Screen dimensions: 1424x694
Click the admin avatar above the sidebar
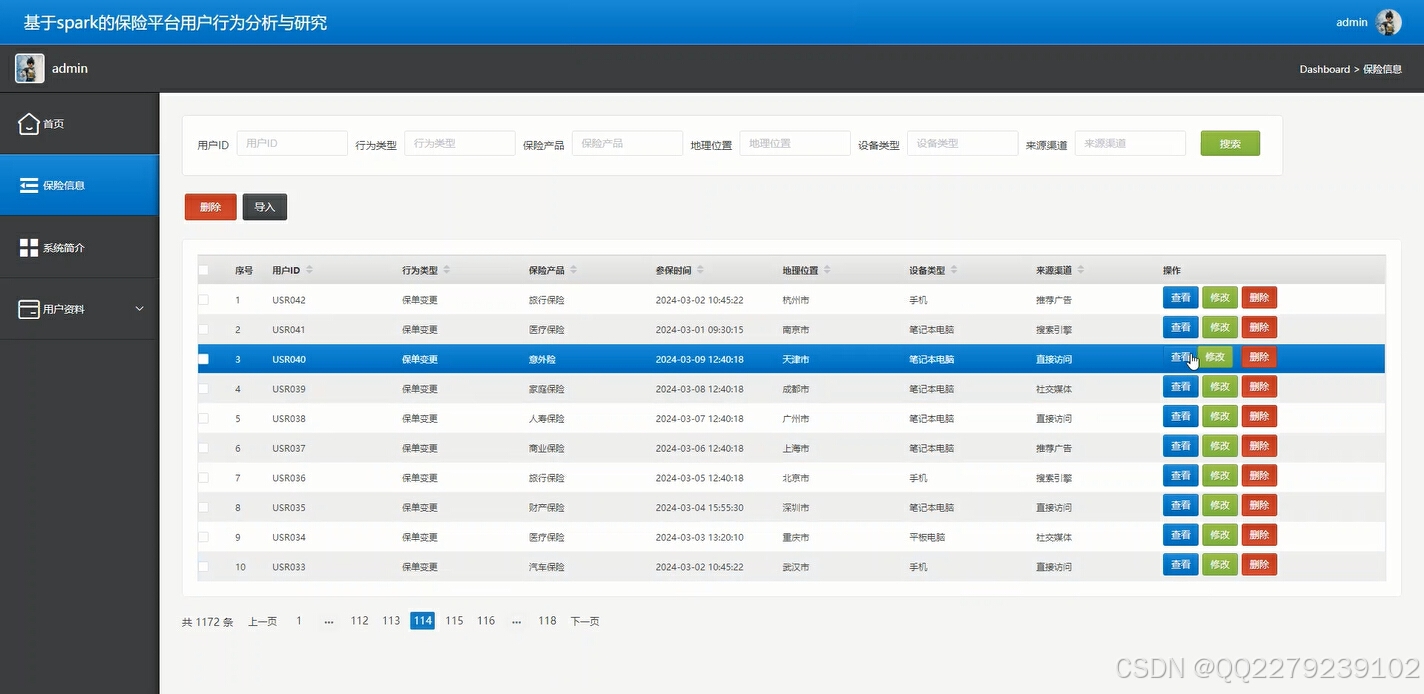(29, 69)
